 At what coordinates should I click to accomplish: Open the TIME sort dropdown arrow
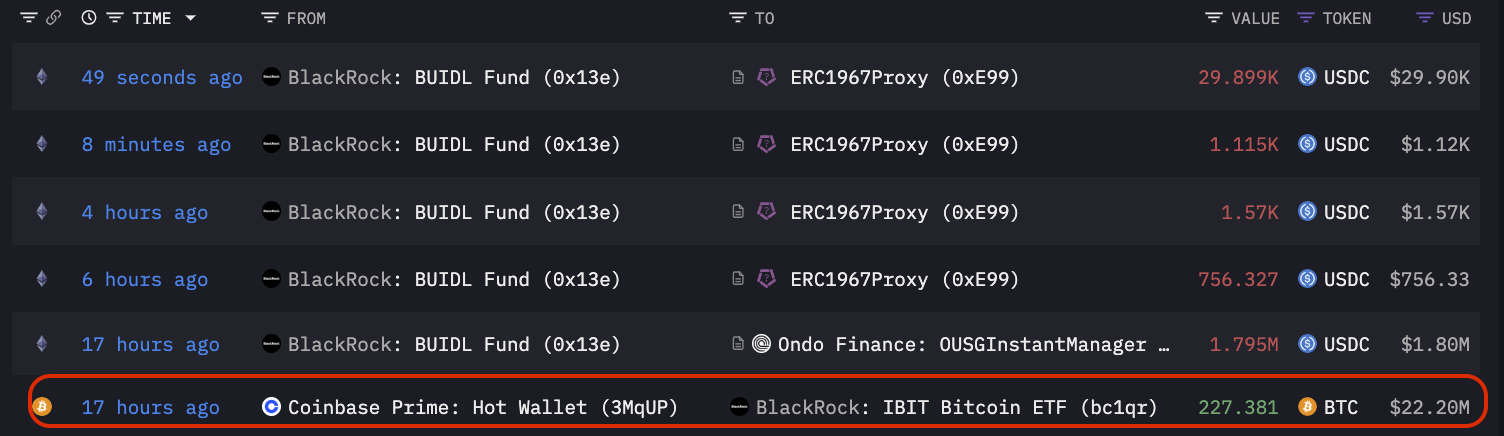tap(190, 18)
